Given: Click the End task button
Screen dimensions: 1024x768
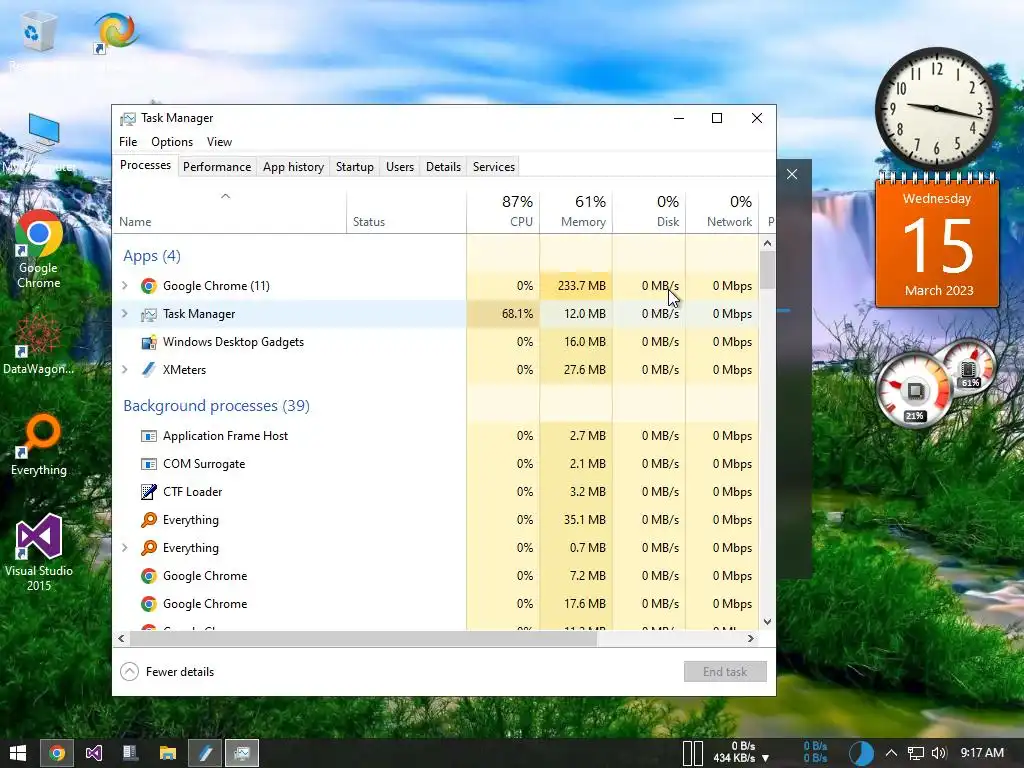Looking at the screenshot, I should (x=725, y=671).
